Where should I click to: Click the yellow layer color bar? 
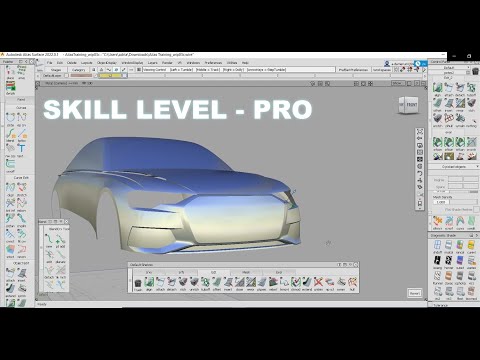click(111, 76)
